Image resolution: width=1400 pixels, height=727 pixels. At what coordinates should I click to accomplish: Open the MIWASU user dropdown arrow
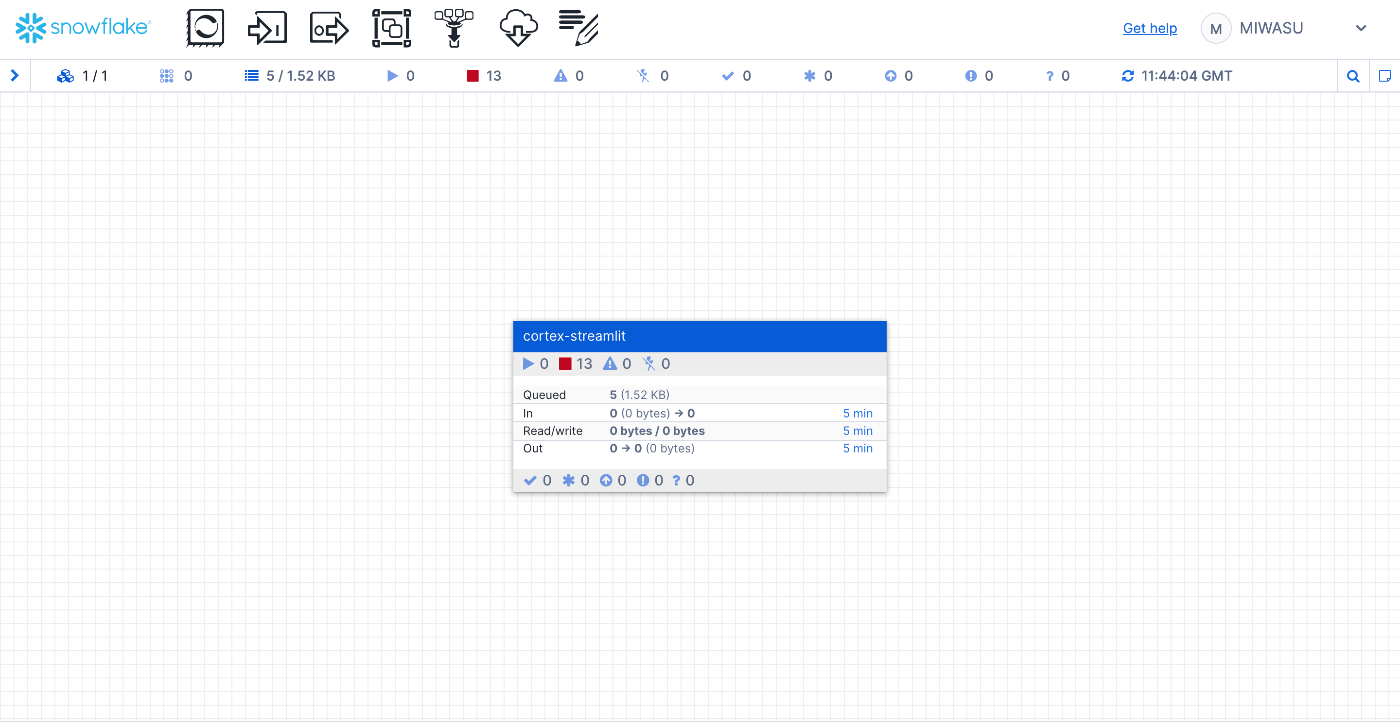point(1361,28)
